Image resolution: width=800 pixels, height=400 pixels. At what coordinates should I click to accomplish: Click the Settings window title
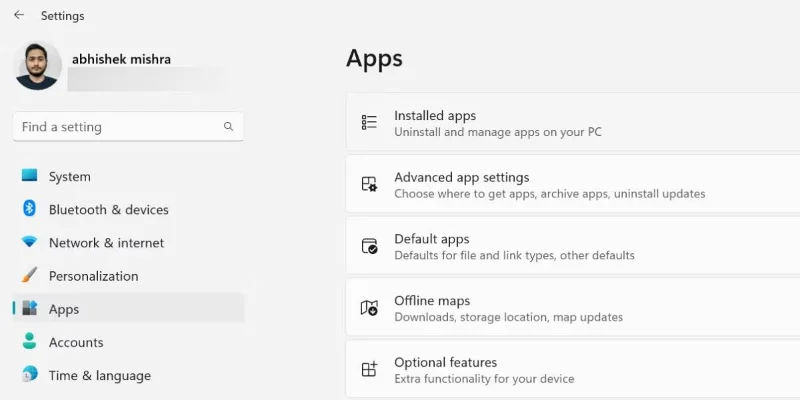coord(63,16)
